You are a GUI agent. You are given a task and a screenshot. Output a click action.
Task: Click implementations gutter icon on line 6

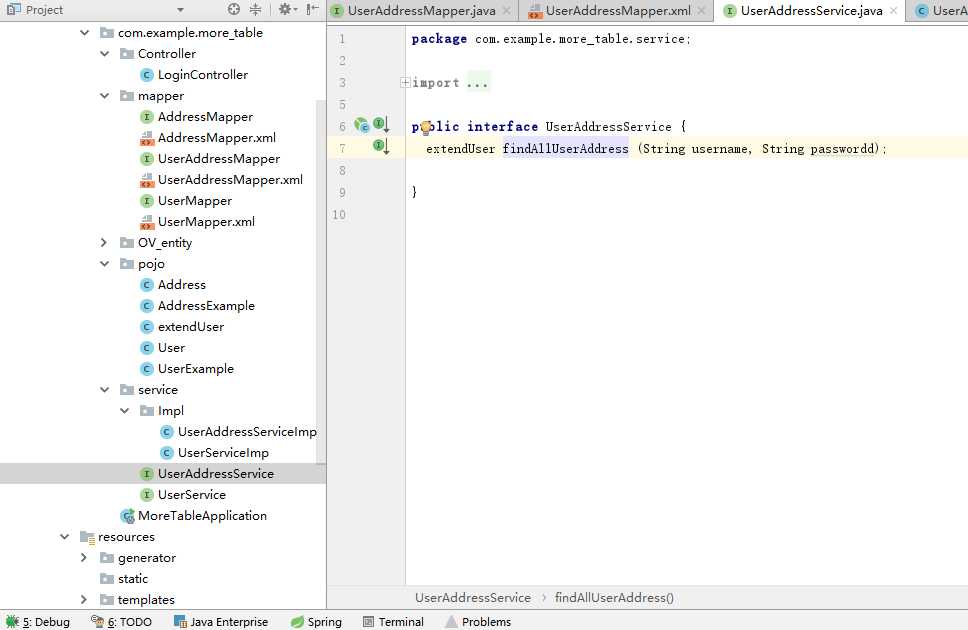click(381, 125)
